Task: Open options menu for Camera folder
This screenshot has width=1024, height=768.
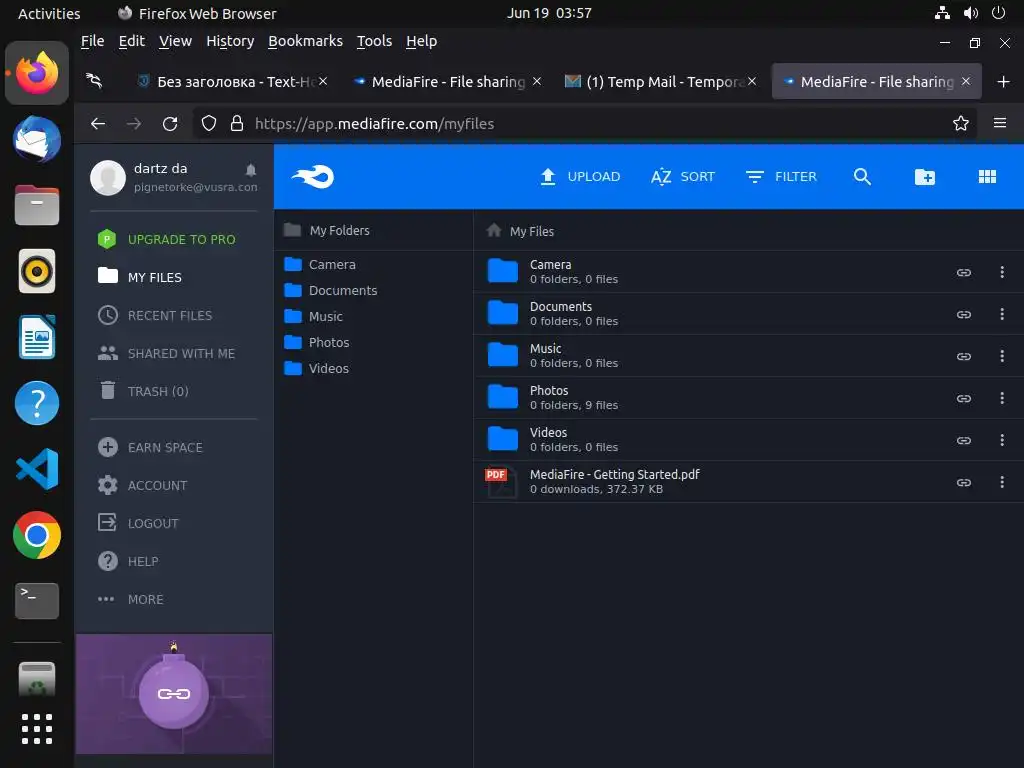Action: [1002, 272]
